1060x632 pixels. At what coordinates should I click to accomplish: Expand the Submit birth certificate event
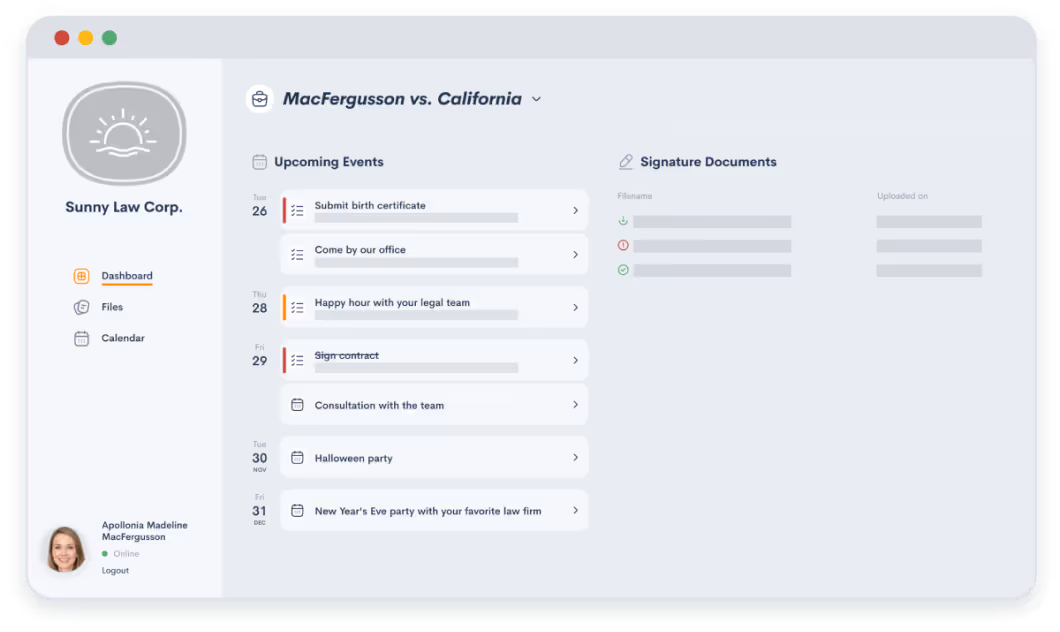pos(575,210)
